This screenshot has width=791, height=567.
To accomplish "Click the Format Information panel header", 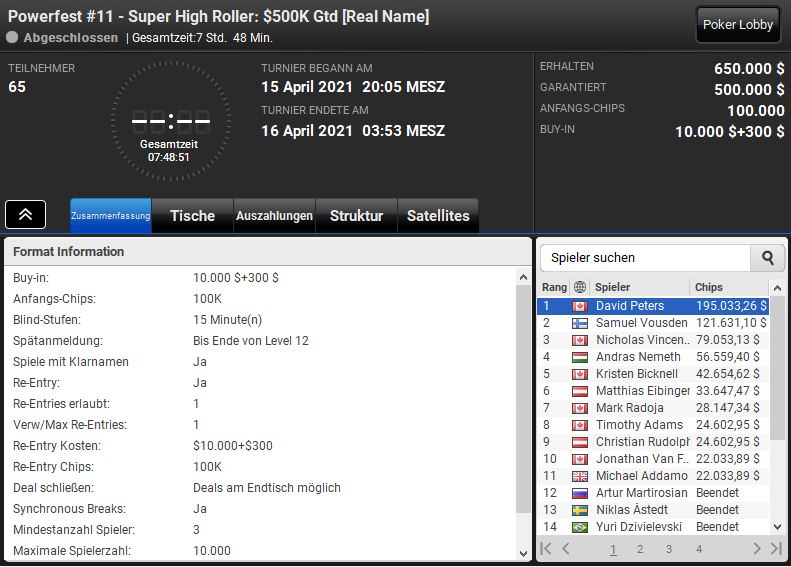I will tap(268, 252).
